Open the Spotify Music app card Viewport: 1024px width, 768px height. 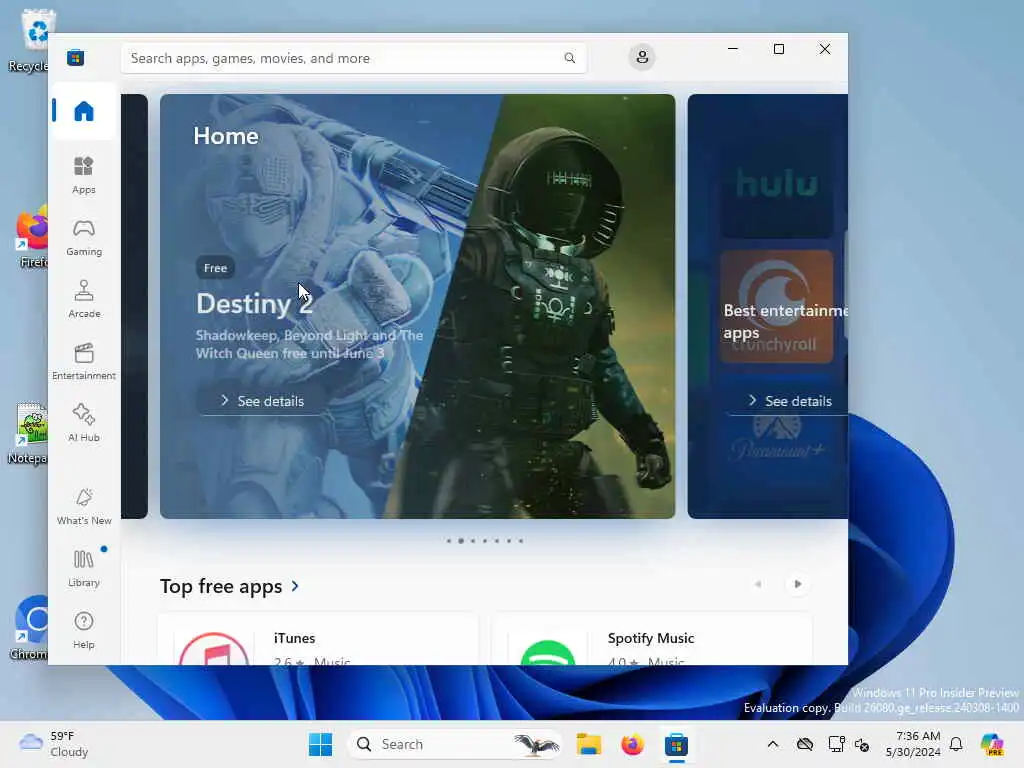pyautogui.click(x=651, y=639)
